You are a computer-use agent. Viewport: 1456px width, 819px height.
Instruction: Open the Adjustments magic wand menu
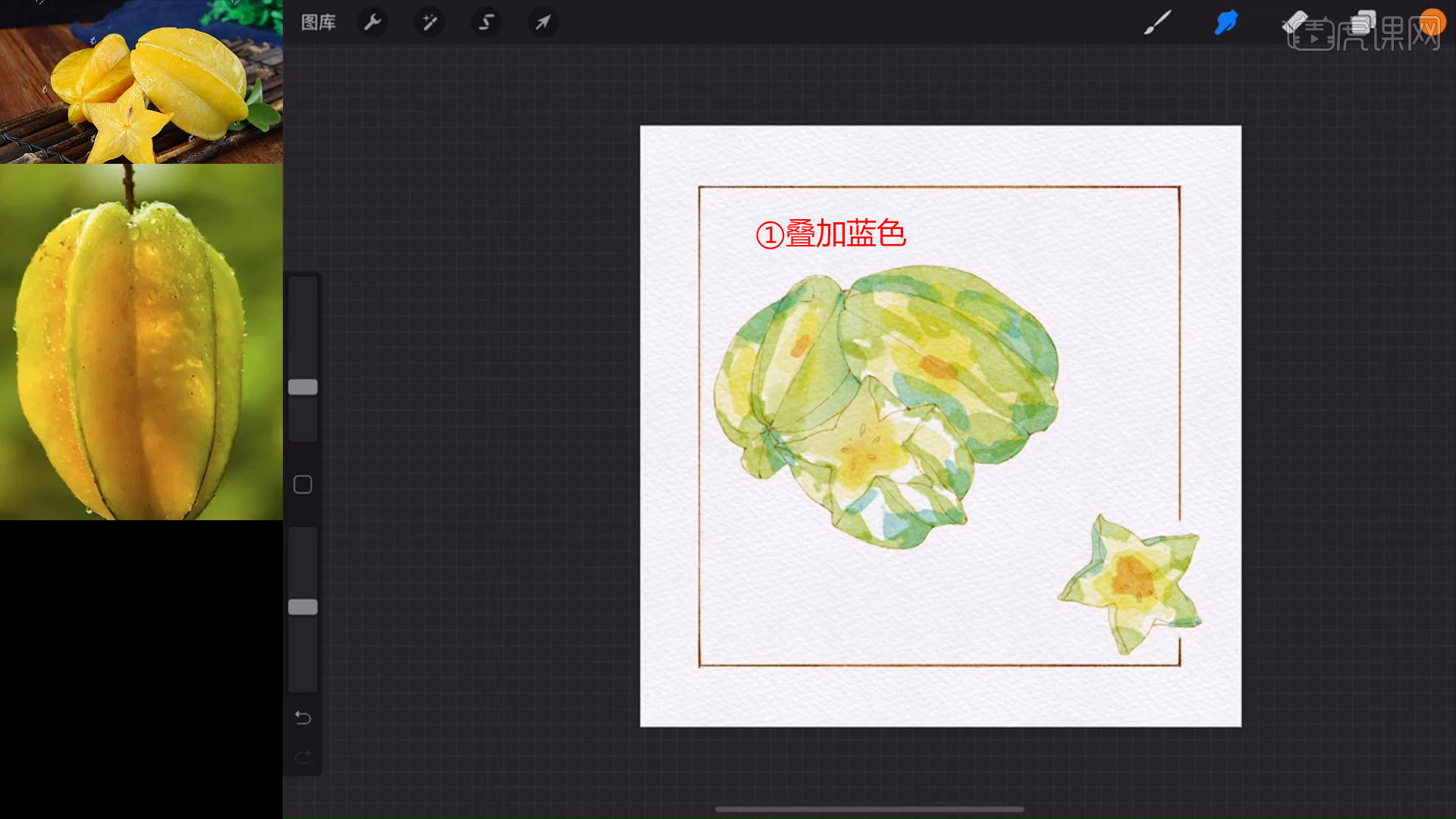[429, 23]
